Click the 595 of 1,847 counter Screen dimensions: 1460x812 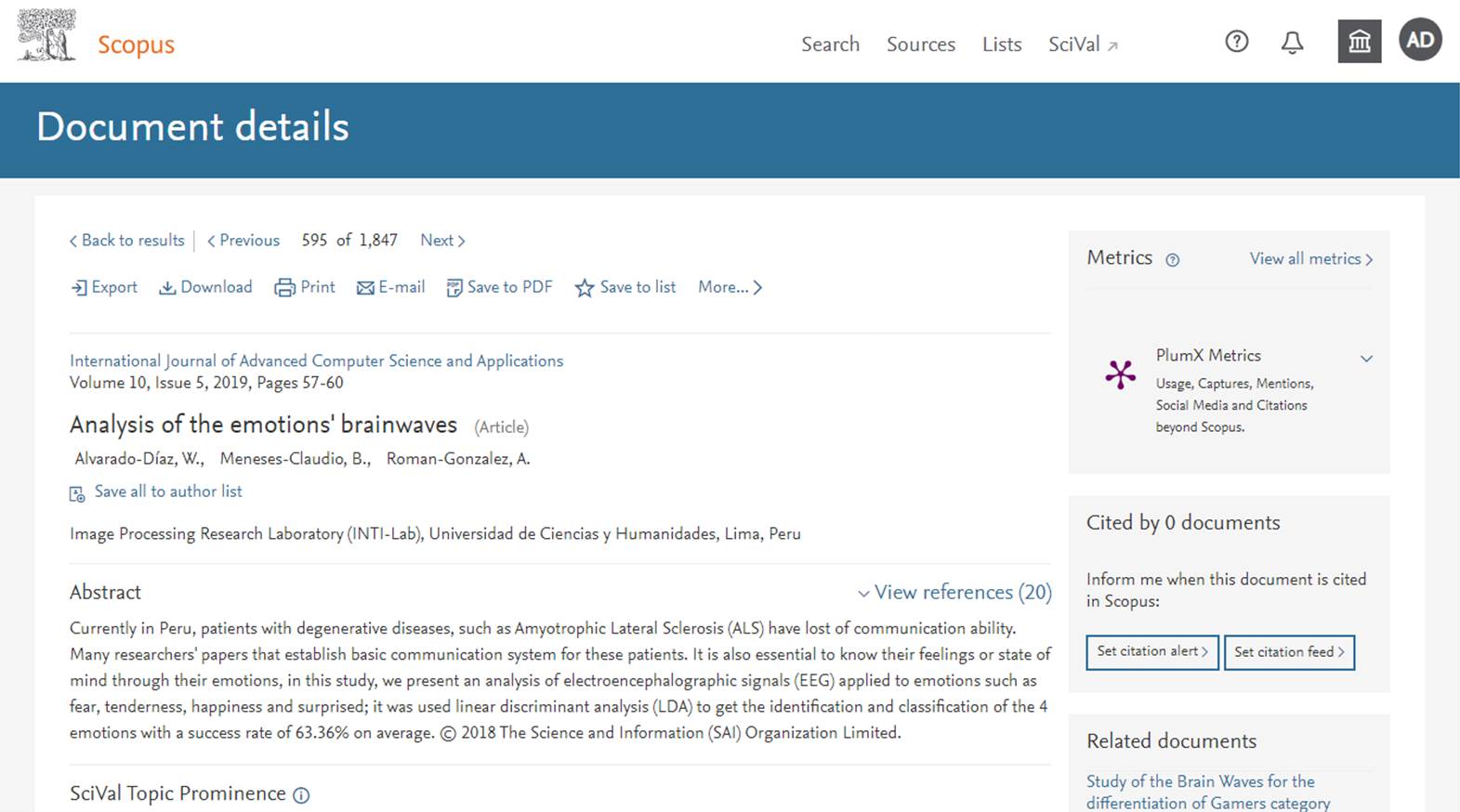[349, 240]
